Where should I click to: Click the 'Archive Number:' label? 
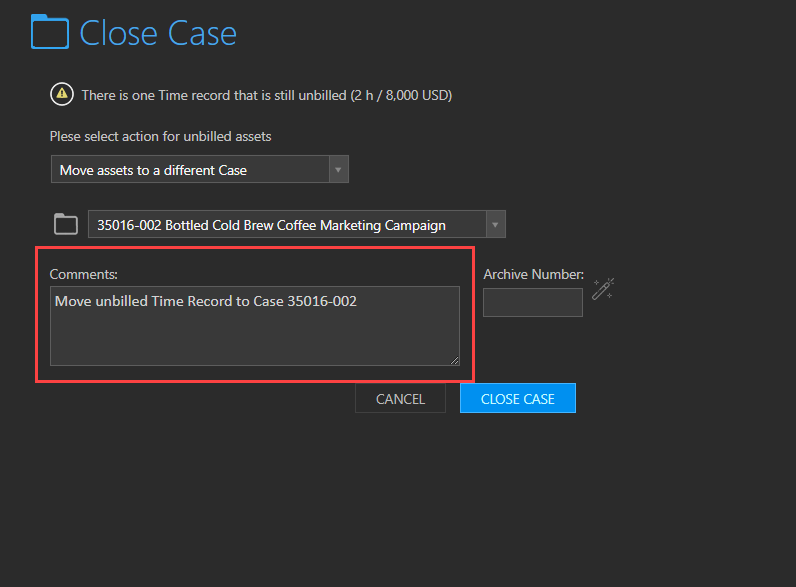click(x=534, y=274)
